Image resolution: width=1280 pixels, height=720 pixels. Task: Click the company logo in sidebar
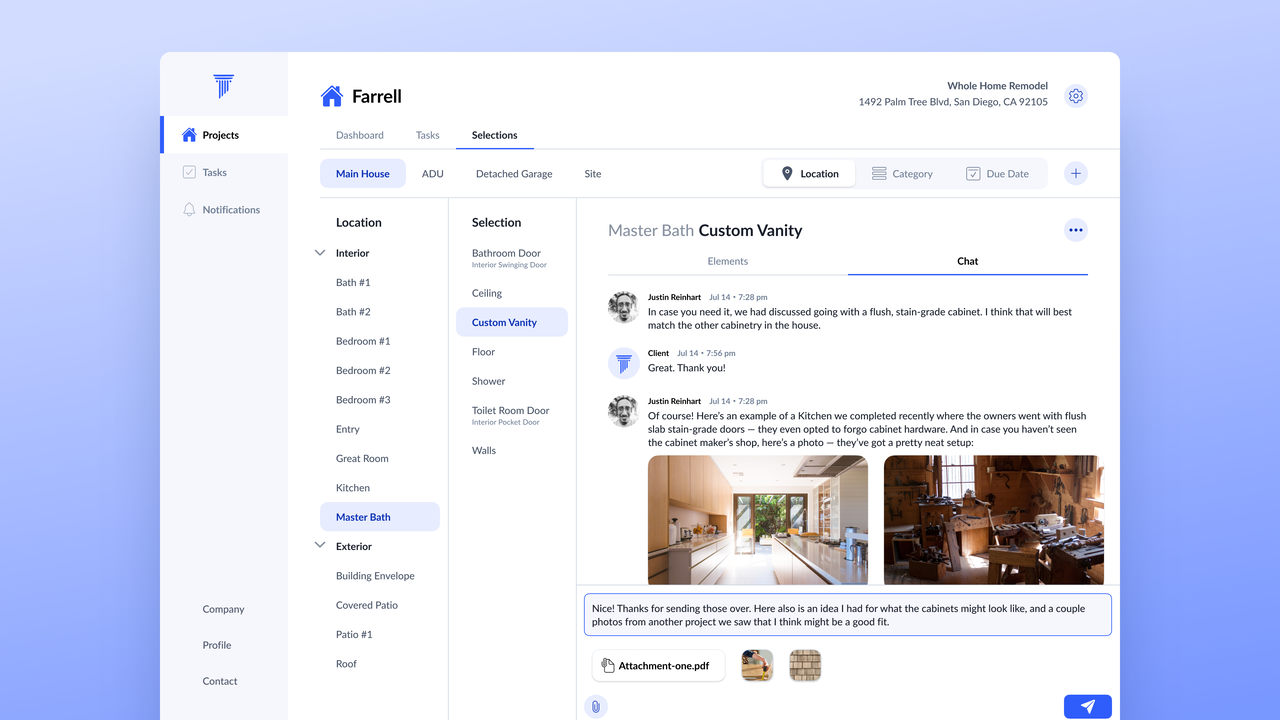pos(224,86)
